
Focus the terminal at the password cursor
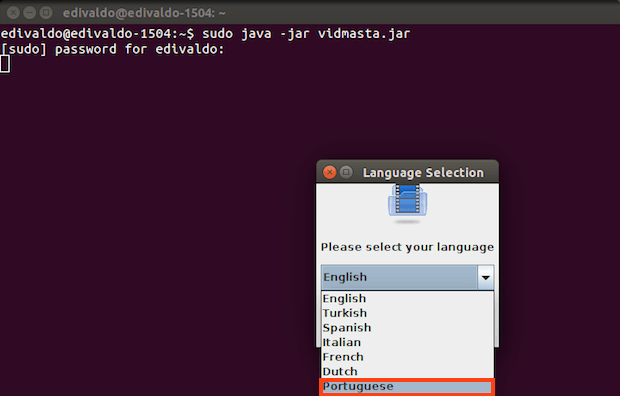click(5, 64)
